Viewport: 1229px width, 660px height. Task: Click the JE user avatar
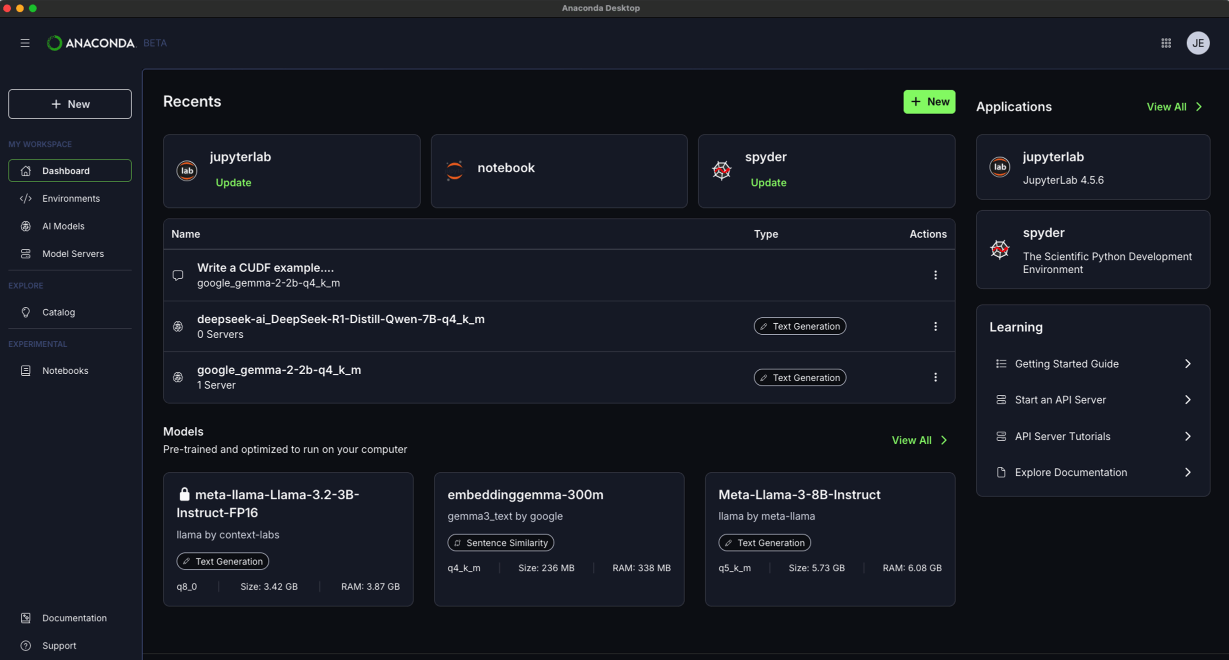pos(1198,43)
